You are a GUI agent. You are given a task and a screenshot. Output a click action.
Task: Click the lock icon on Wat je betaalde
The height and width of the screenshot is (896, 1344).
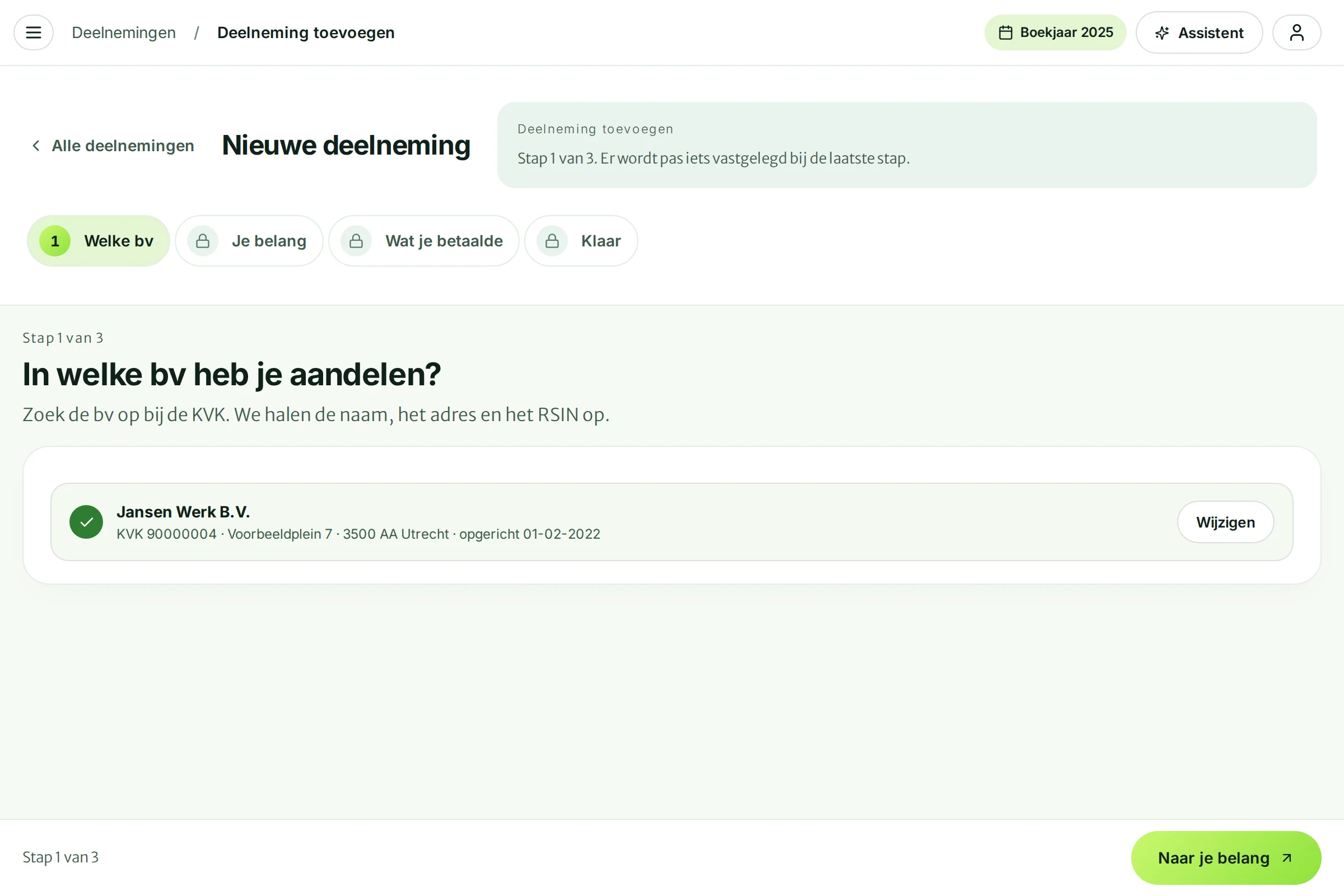[x=356, y=241]
